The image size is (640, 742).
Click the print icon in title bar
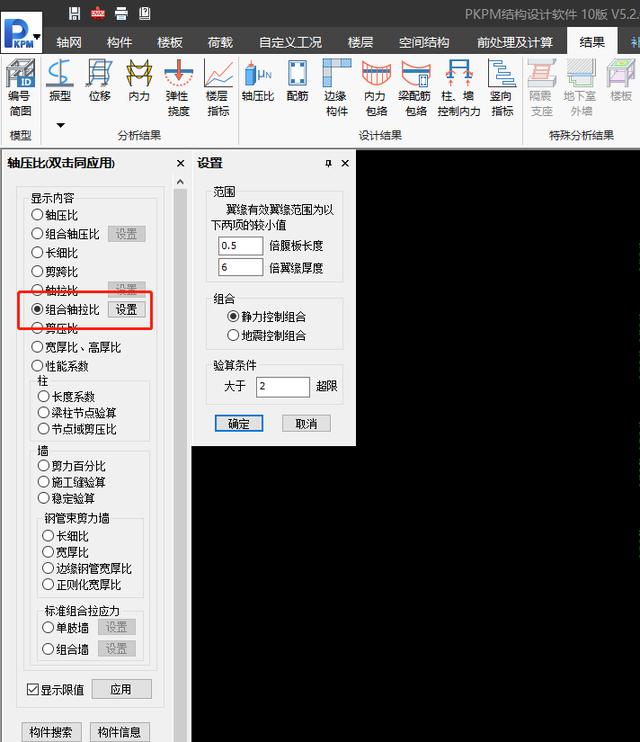[121, 13]
